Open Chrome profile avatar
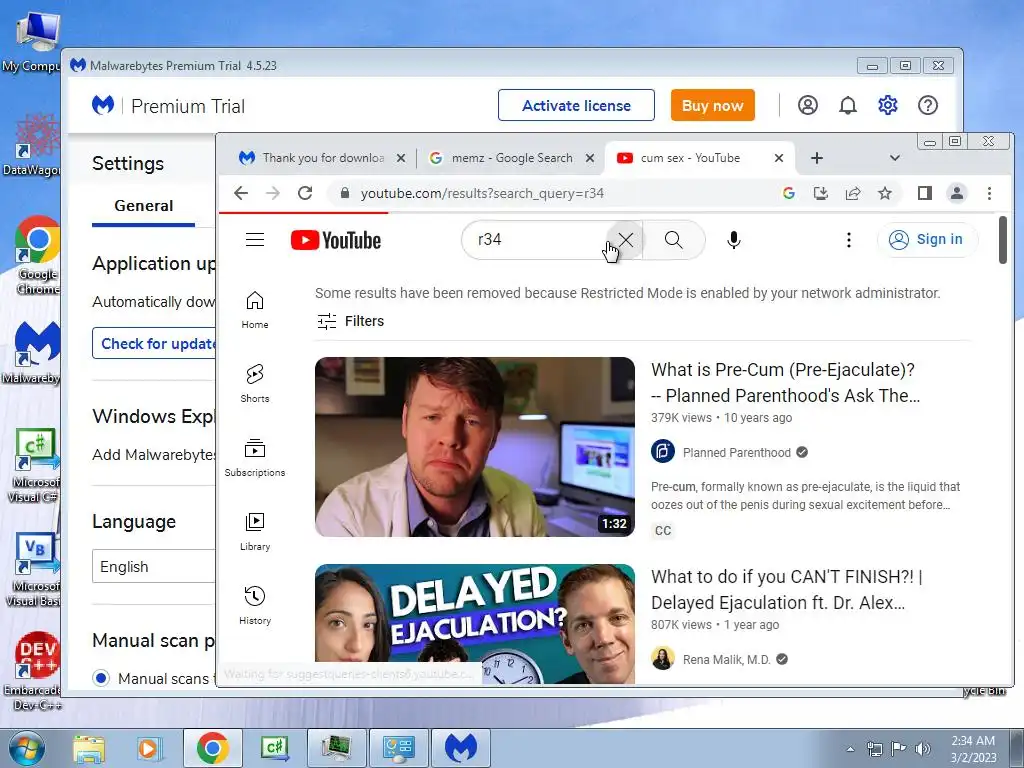The width and height of the screenshot is (1024, 768). coord(957,193)
